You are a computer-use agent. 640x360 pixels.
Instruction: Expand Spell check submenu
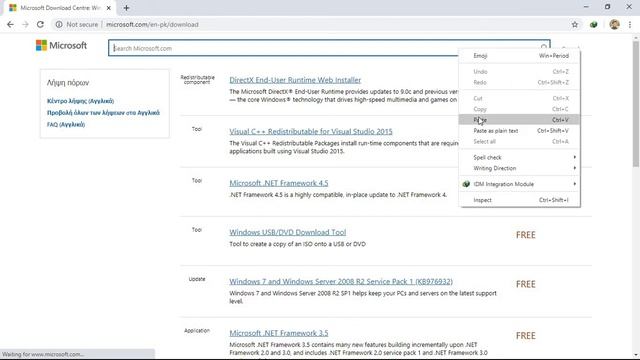(x=520, y=157)
